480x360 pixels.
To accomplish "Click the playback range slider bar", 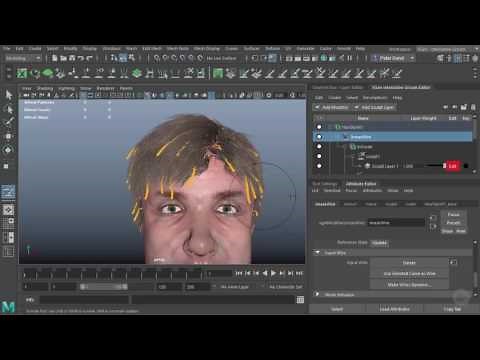I will [x=104, y=287].
